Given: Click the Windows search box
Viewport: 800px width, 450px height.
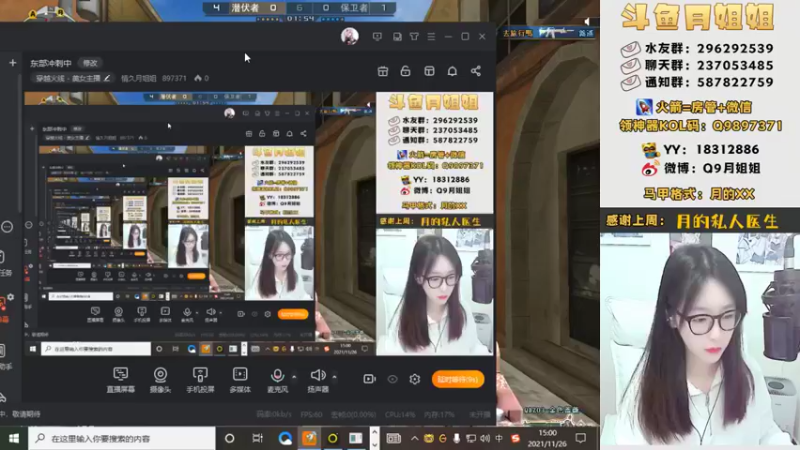Looking at the screenshot, I should (x=122, y=438).
